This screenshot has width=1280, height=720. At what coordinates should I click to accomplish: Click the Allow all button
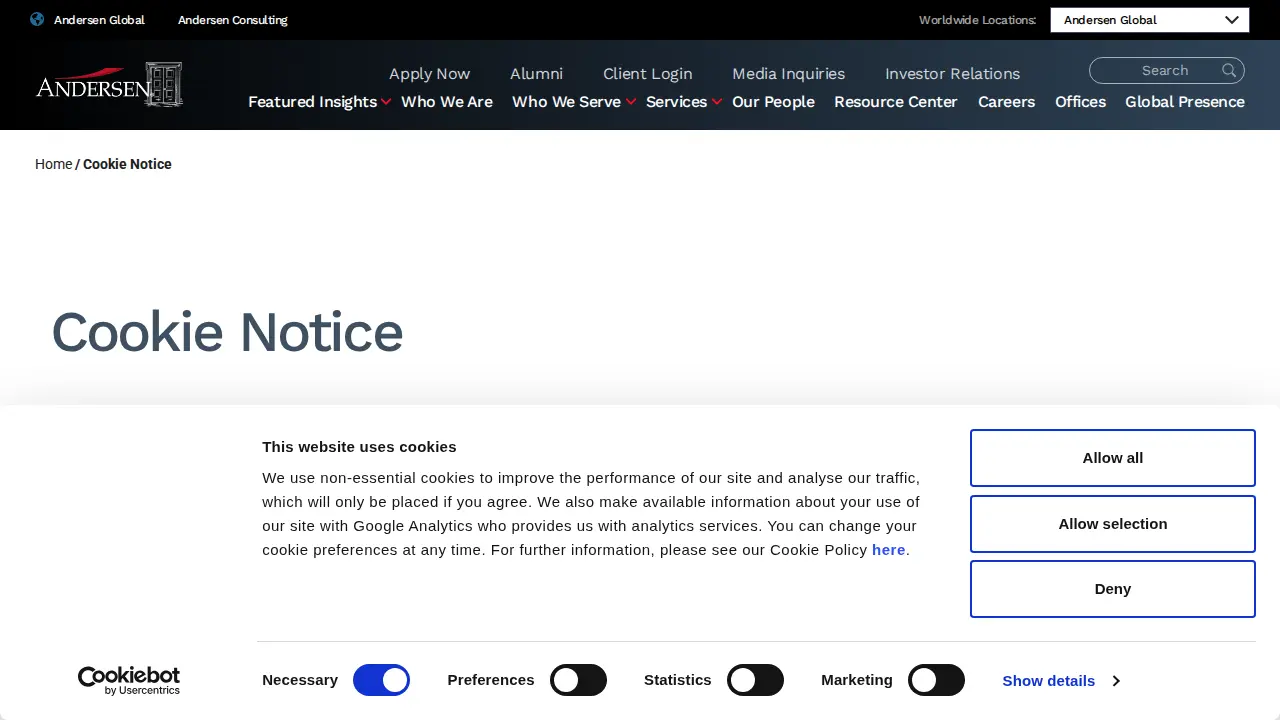click(1113, 458)
